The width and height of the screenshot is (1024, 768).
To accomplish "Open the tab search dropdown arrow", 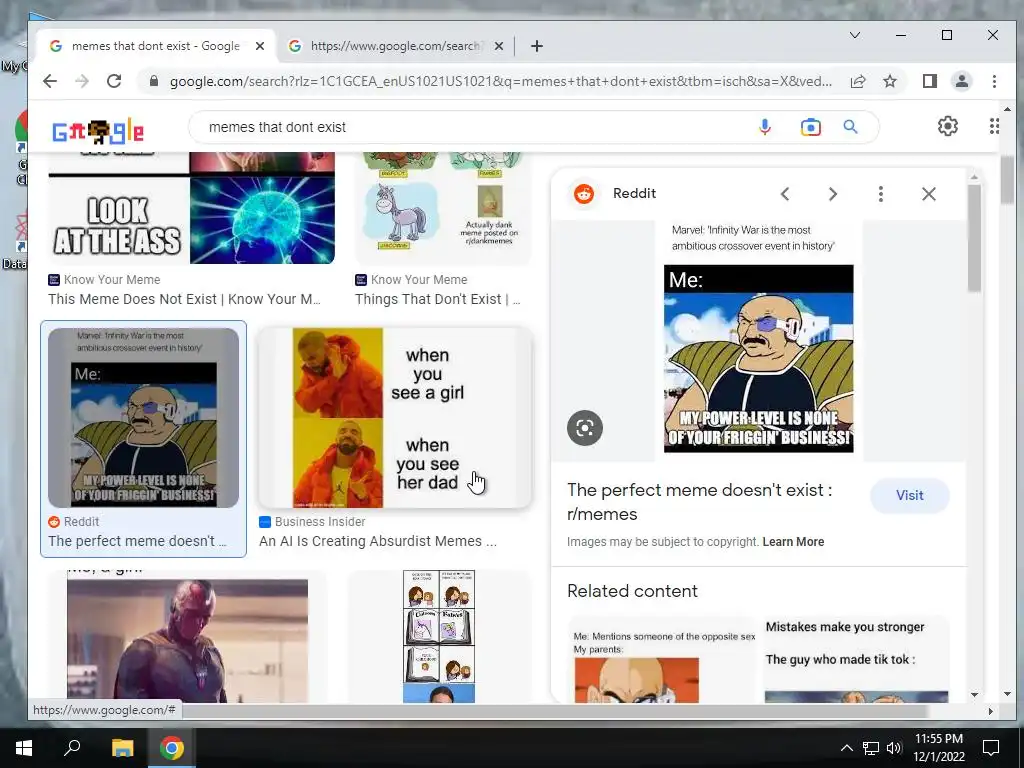I will (854, 35).
